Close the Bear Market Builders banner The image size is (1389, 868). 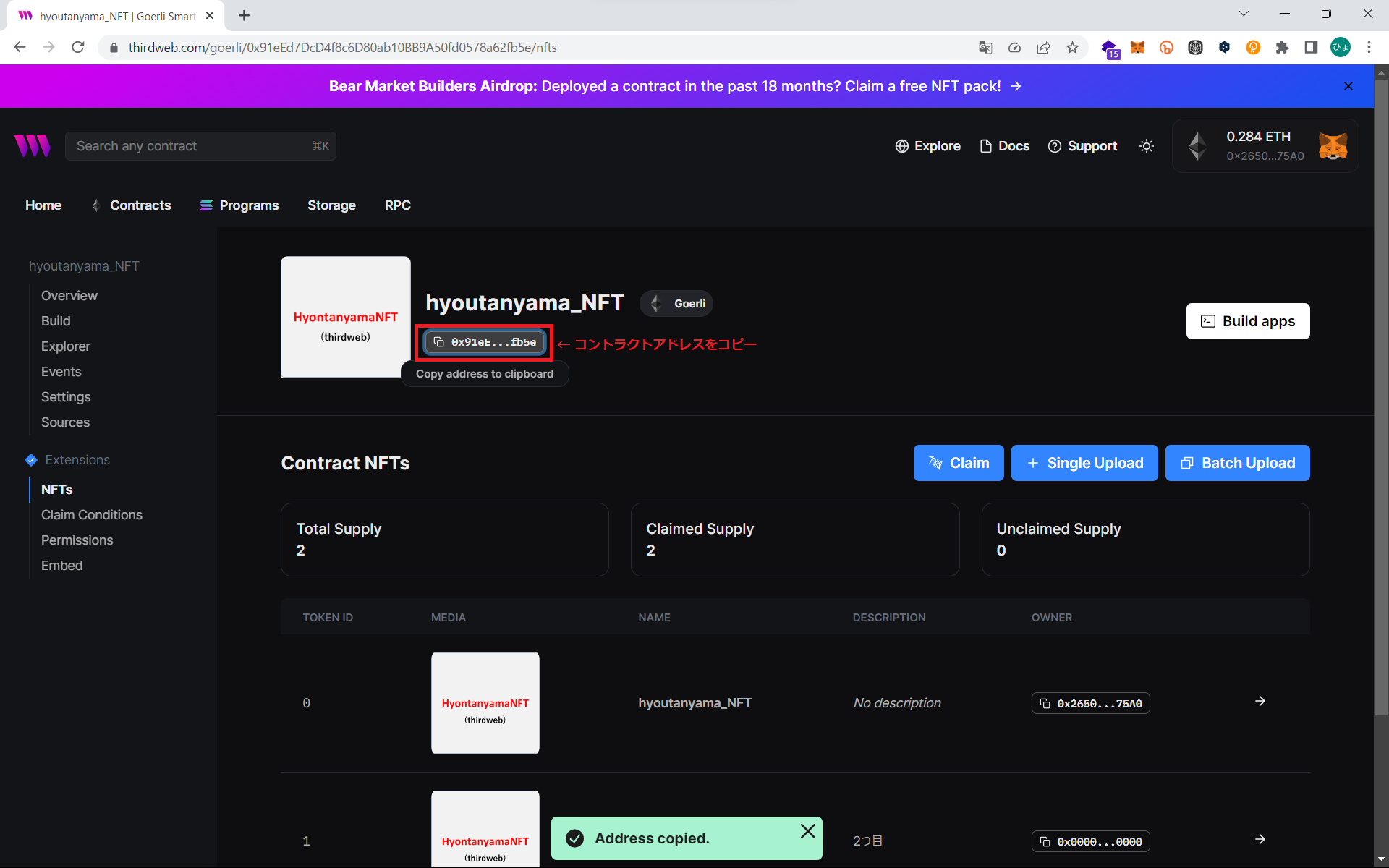point(1348,86)
